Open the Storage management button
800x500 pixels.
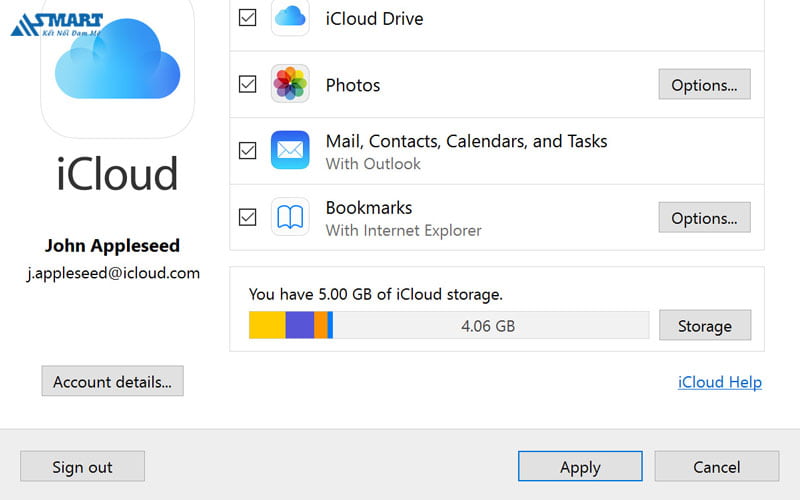(x=705, y=325)
